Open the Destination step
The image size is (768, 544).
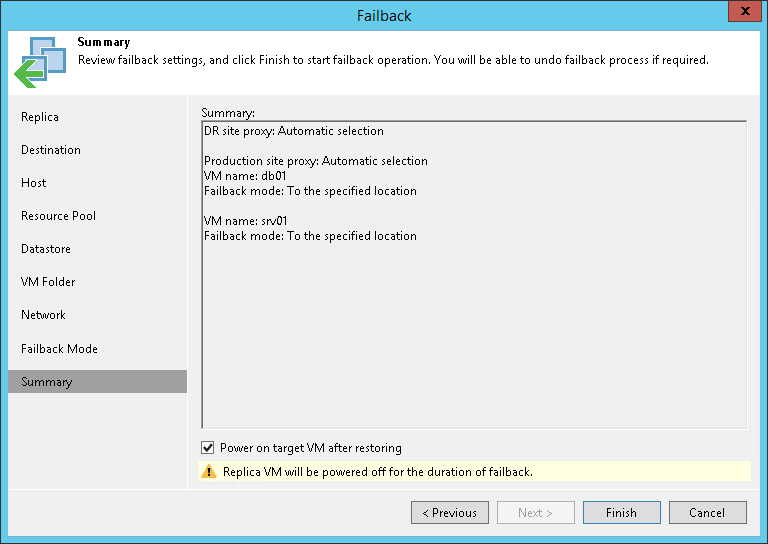click(x=51, y=150)
